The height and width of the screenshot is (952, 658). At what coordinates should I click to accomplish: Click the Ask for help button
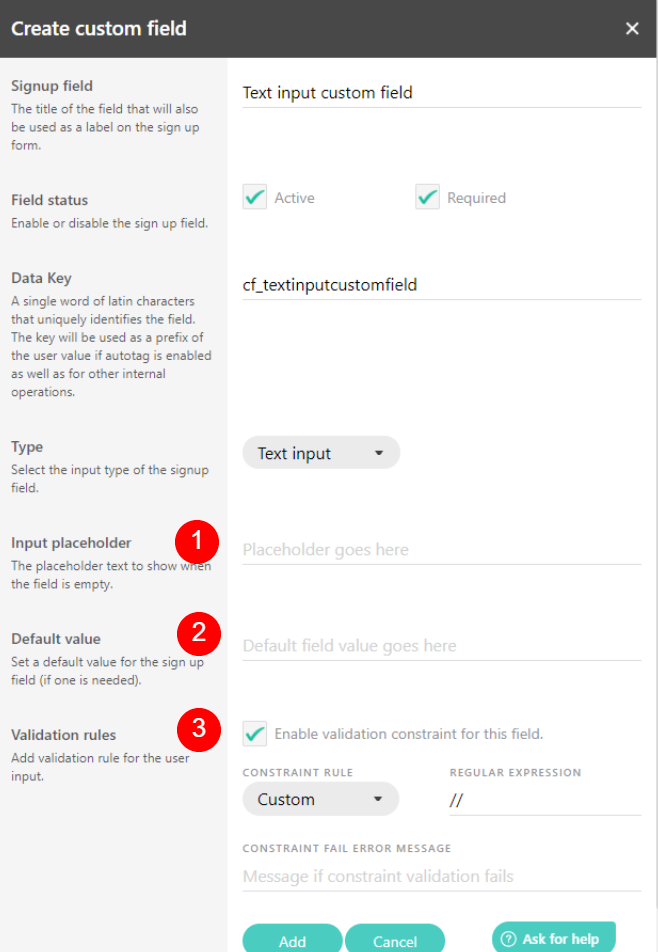(553, 938)
